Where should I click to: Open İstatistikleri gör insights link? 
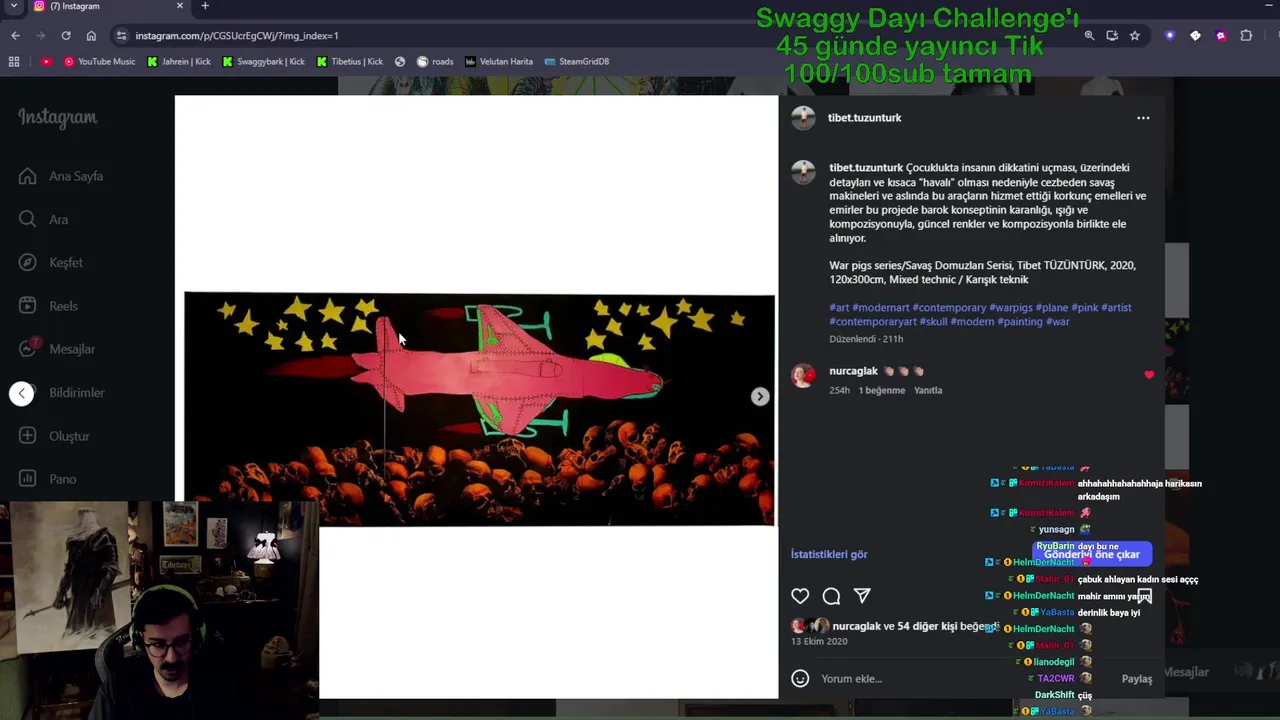[829, 554]
